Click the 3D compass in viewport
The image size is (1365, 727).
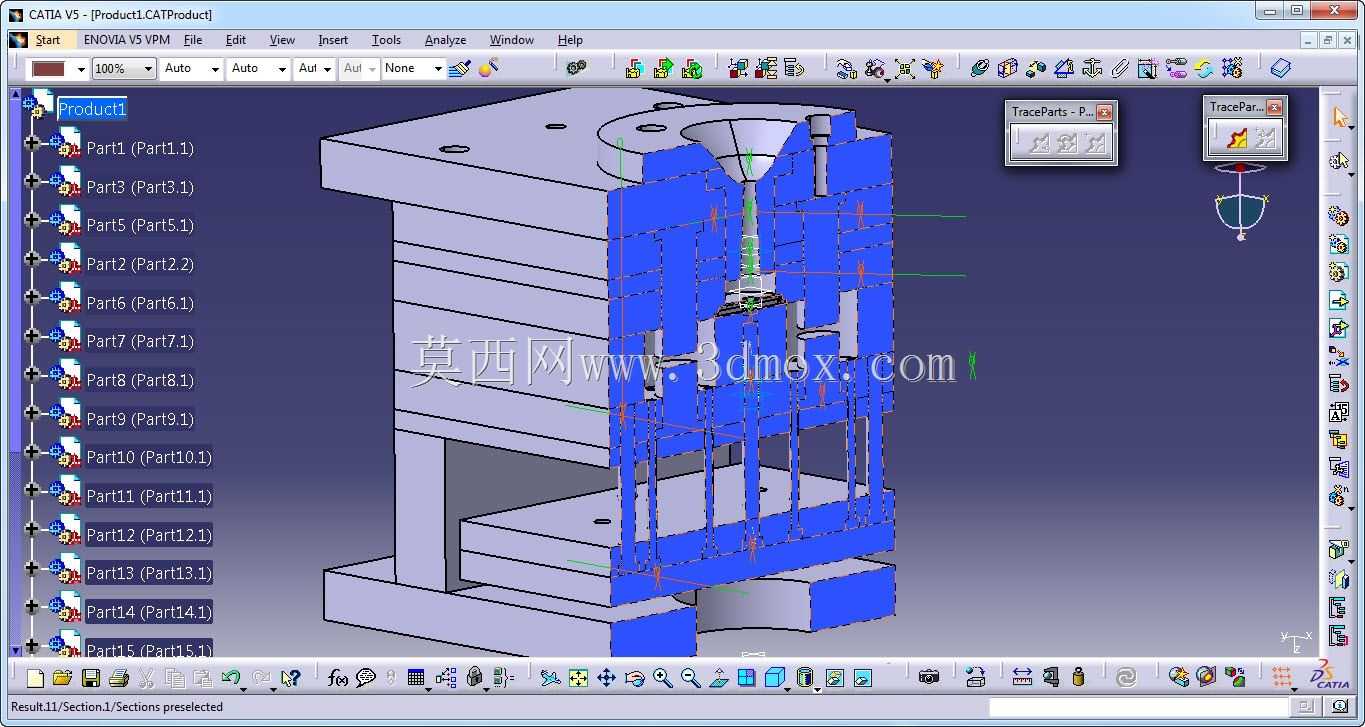click(x=1240, y=202)
